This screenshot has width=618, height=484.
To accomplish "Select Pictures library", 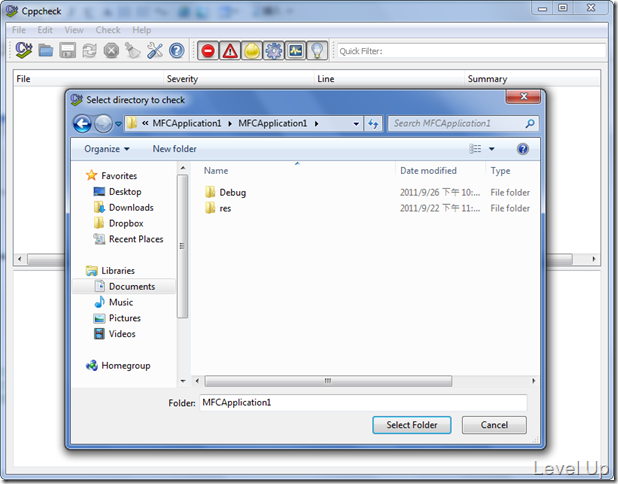I will click(x=117, y=318).
